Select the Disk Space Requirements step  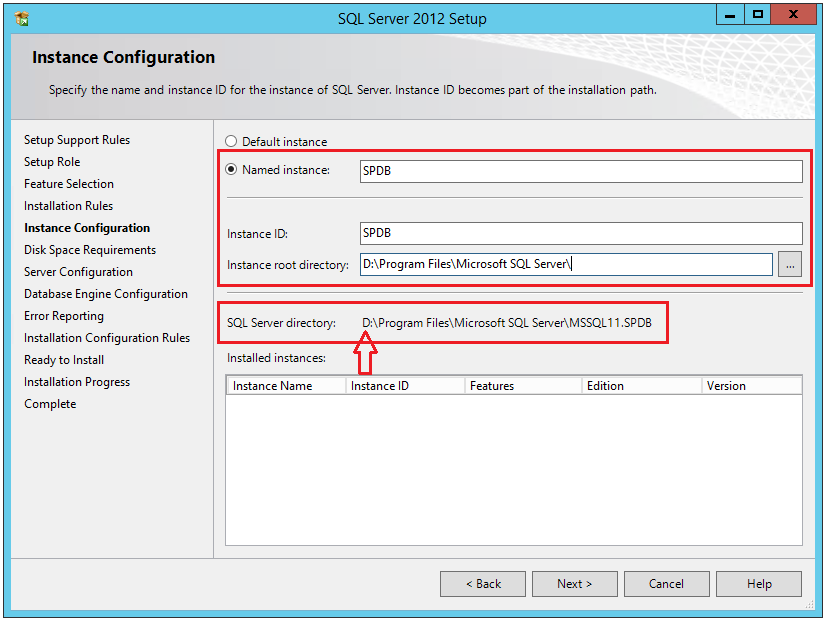coord(90,250)
